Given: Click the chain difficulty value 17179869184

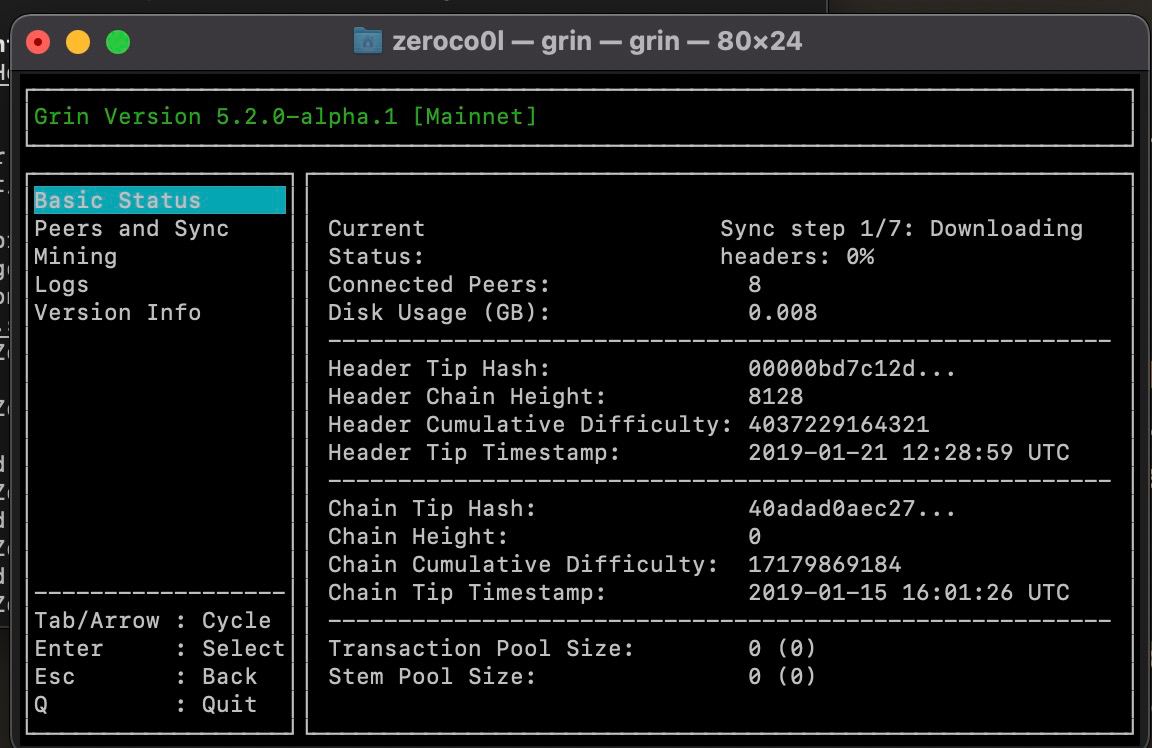Looking at the screenshot, I should point(824,564).
